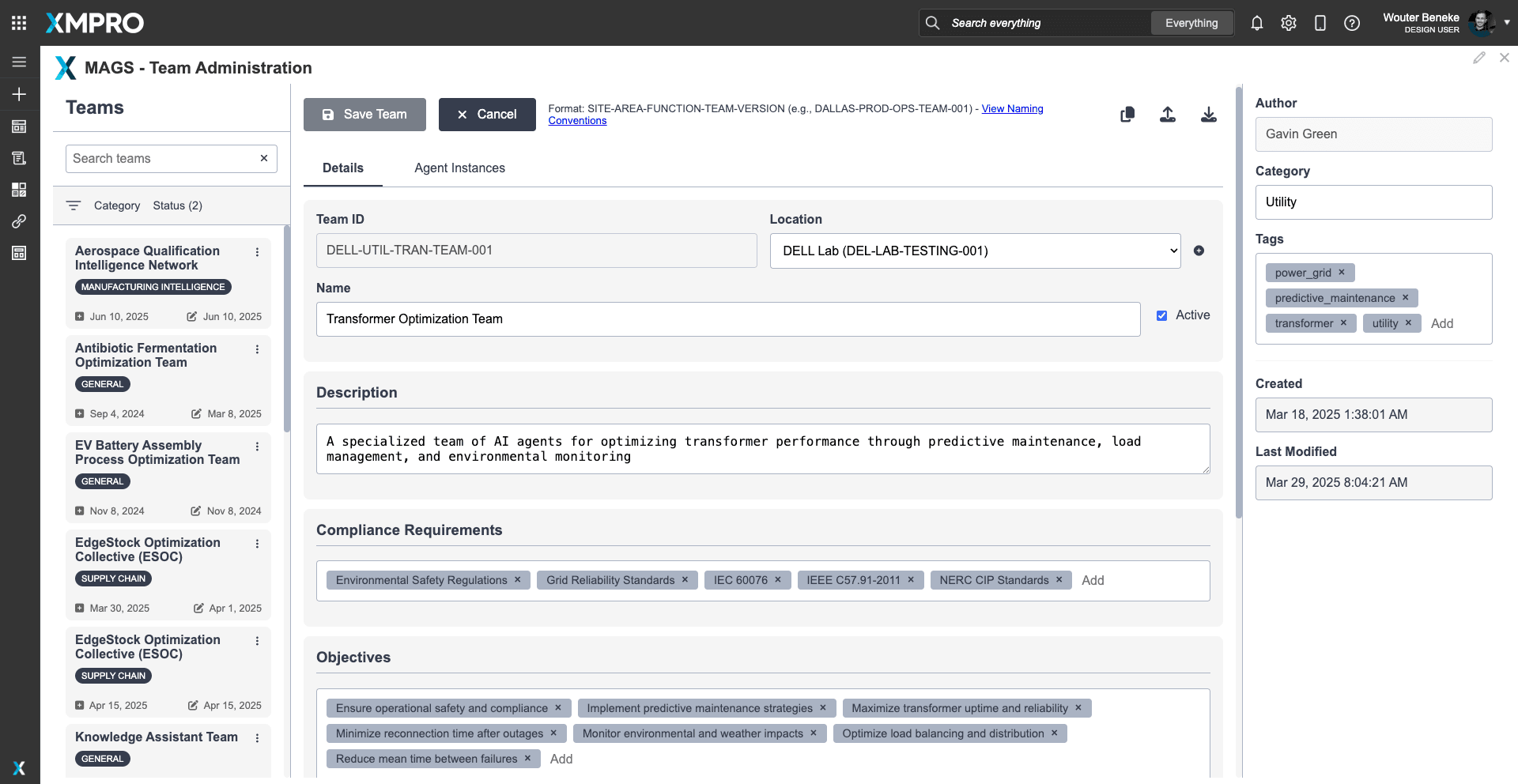
Task: Click the download team icon
Action: point(1208,115)
